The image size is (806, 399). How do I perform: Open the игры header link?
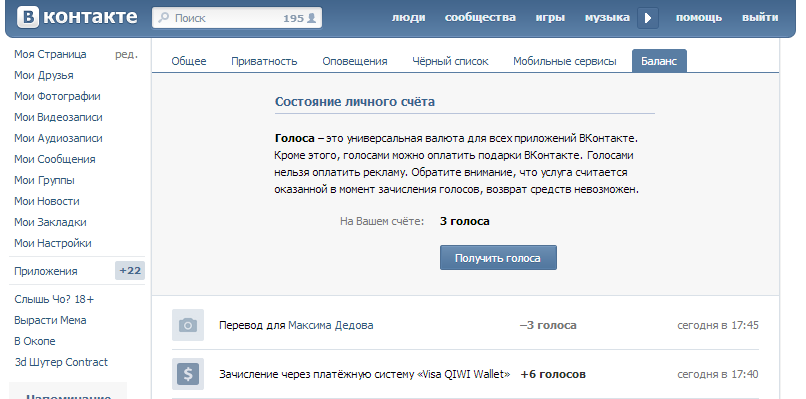[x=550, y=17]
